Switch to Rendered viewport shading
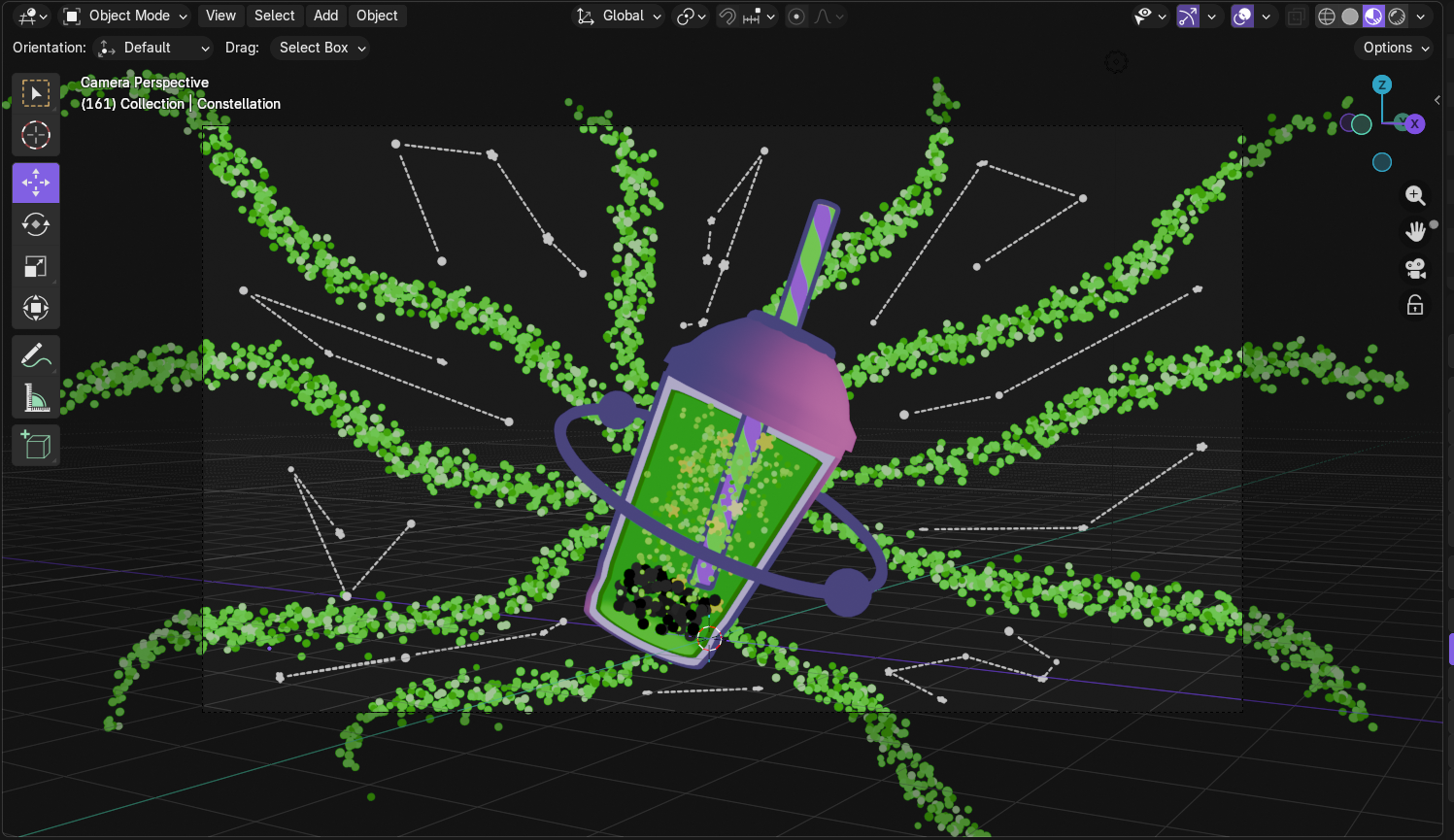 click(x=1397, y=16)
